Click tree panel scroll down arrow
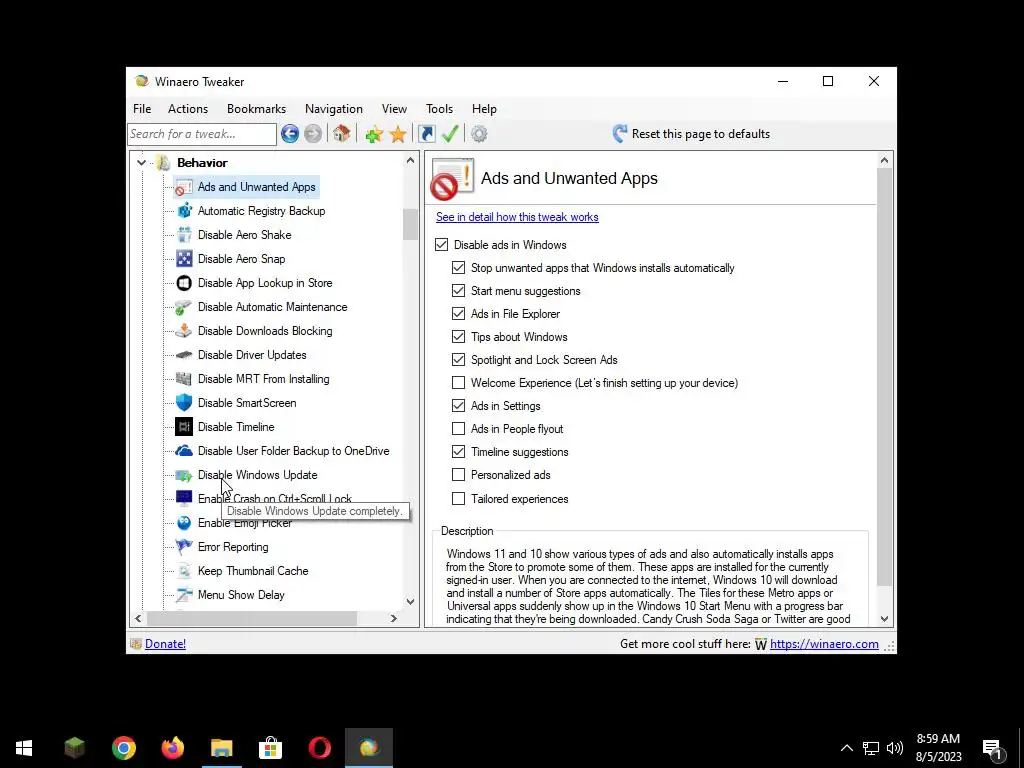The width and height of the screenshot is (1024, 768). pos(410,601)
